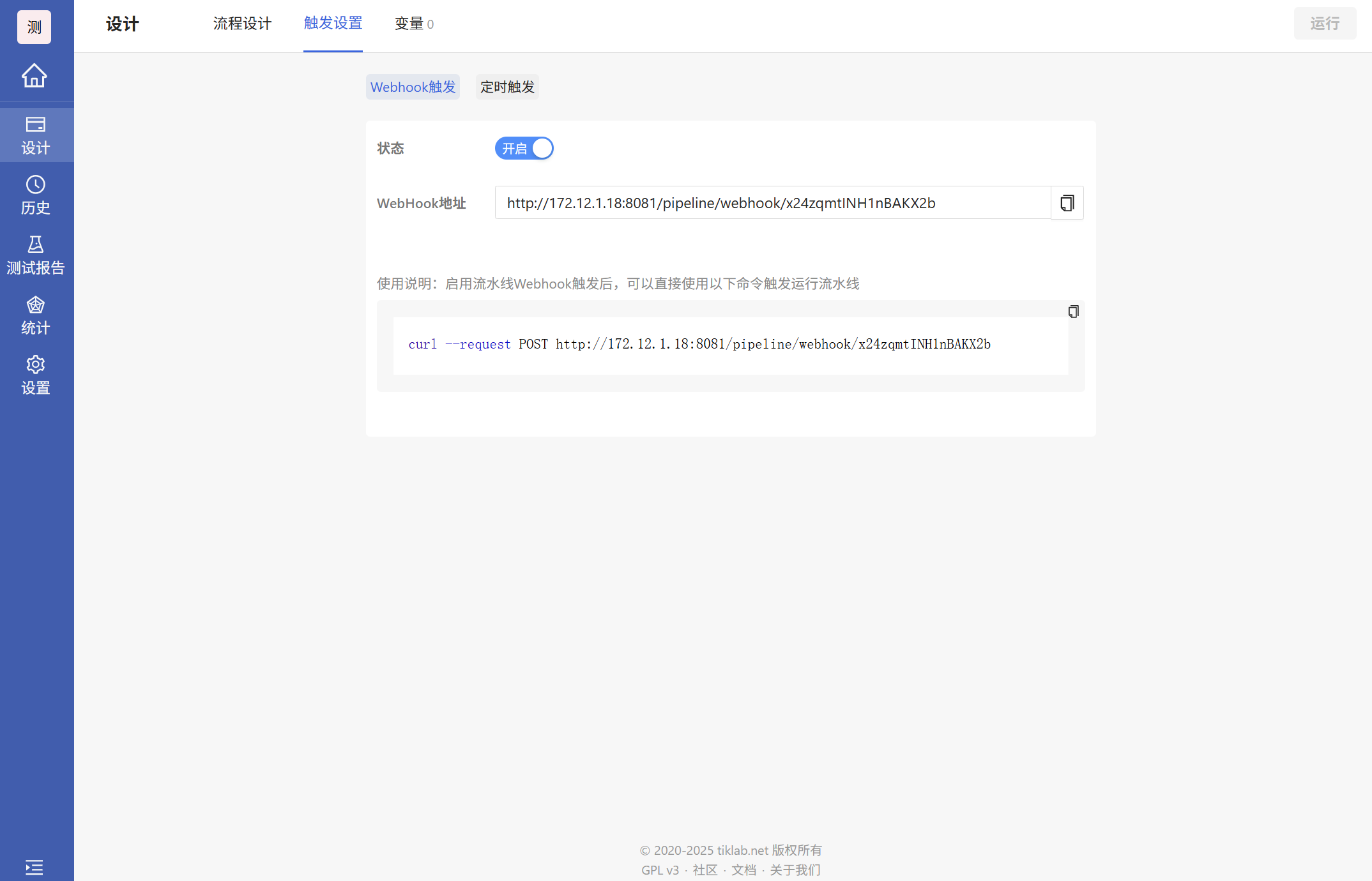Switch to the 流程设计 tab
The height and width of the screenshot is (881, 1372).
[x=242, y=24]
